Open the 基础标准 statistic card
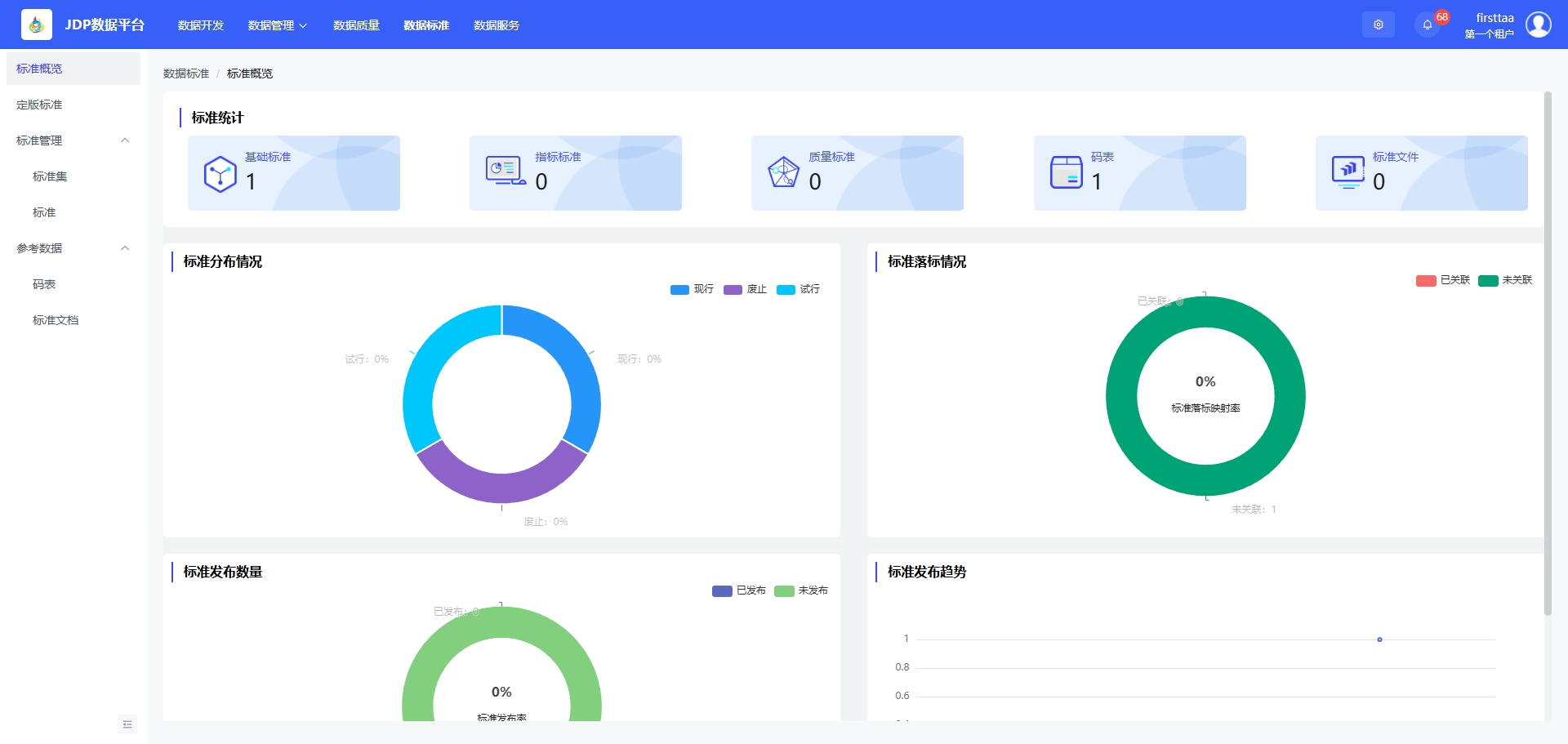The image size is (1568, 744). [294, 173]
